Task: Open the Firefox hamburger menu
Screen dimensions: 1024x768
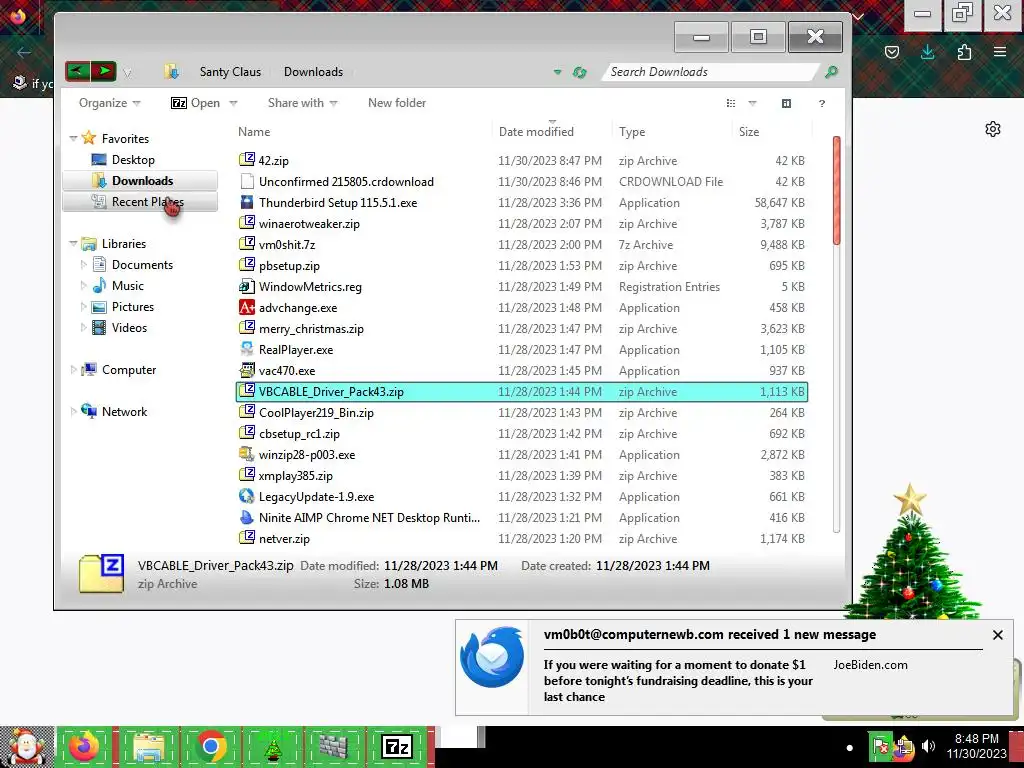Action: 1000,52
